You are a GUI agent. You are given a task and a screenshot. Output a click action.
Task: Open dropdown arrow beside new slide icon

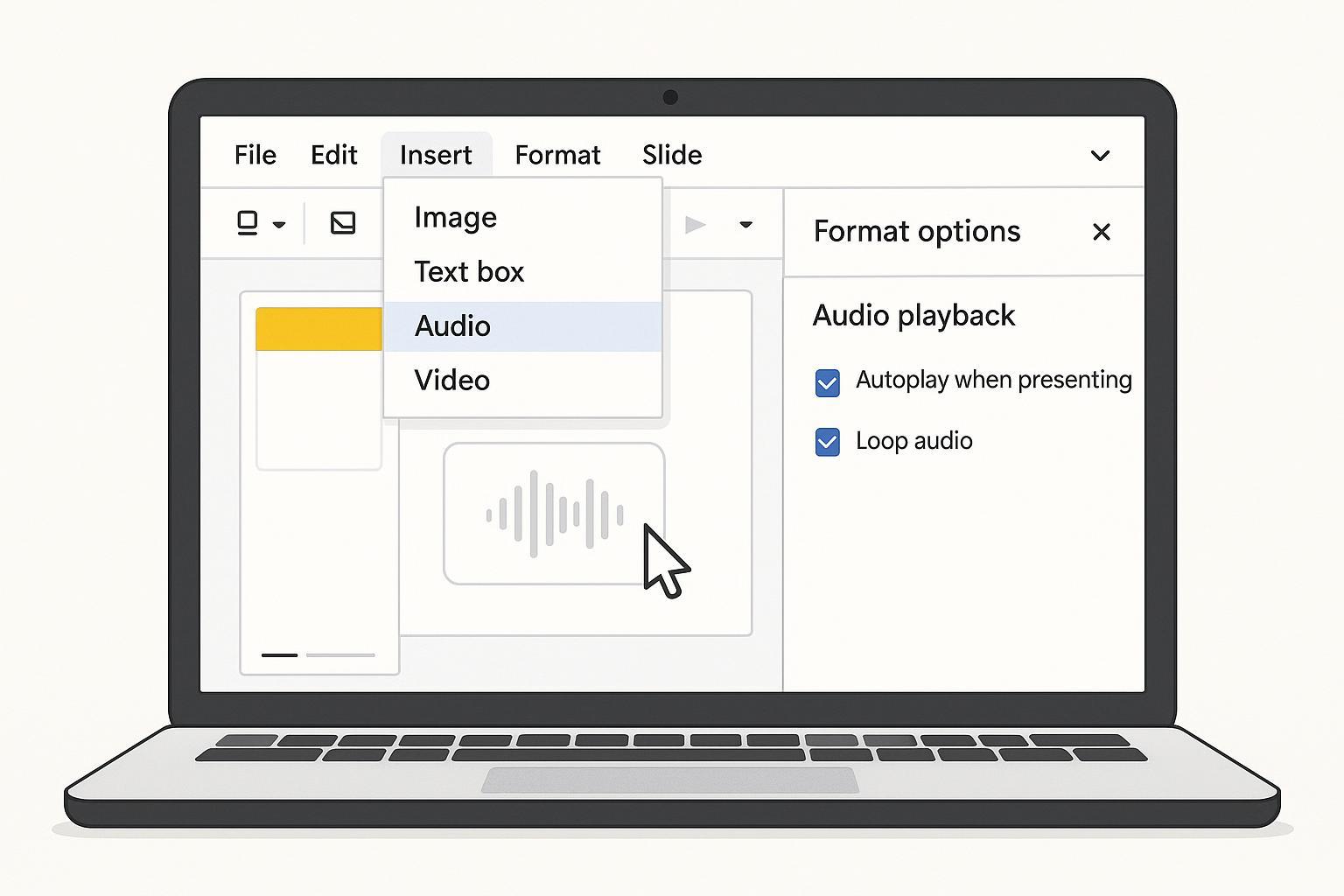[279, 225]
